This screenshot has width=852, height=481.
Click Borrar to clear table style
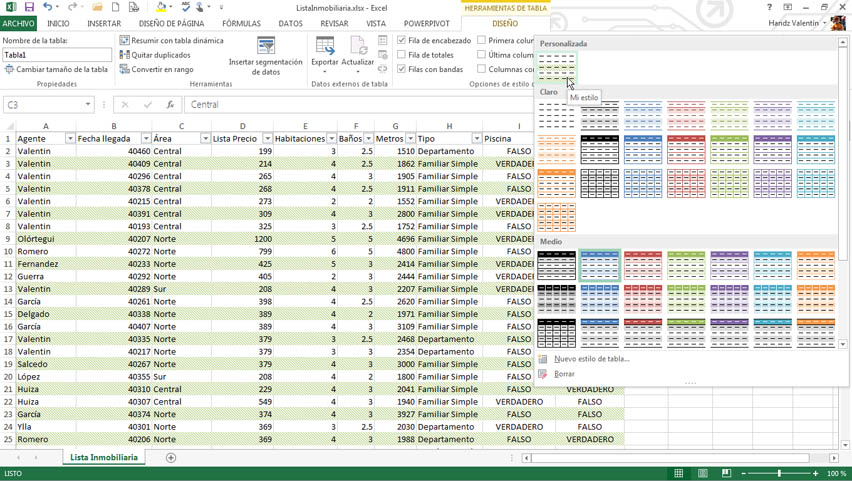pyautogui.click(x=564, y=374)
